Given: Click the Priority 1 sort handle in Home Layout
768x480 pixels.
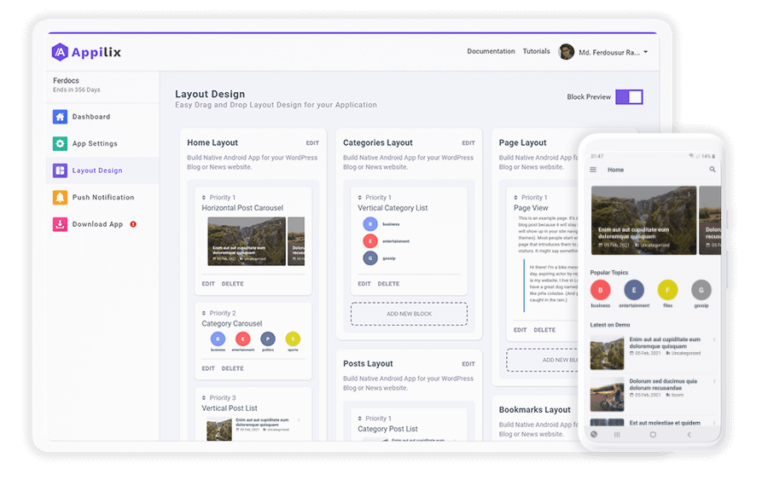Looking at the screenshot, I should pyautogui.click(x=204, y=198).
